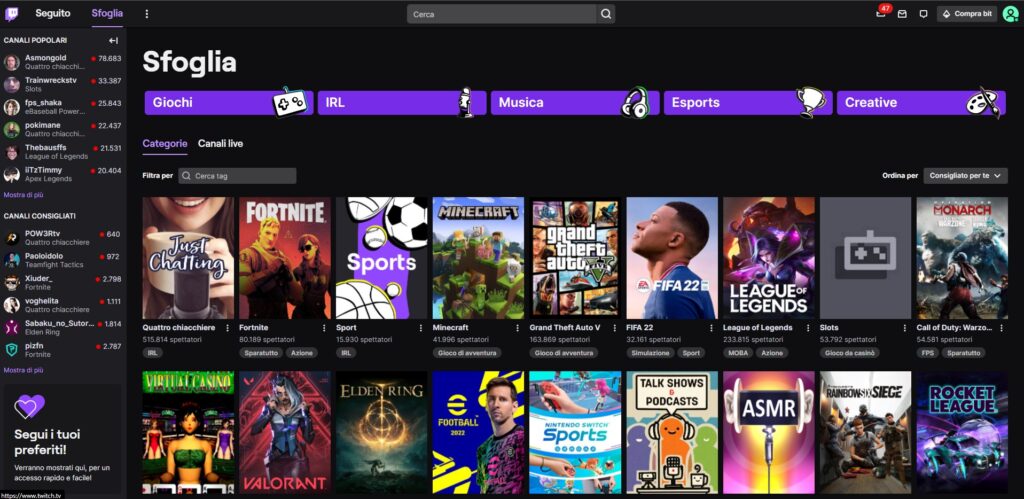Open the Elden Ring cover thumbnail
Viewport: 1024px width, 499px height.
(381, 432)
